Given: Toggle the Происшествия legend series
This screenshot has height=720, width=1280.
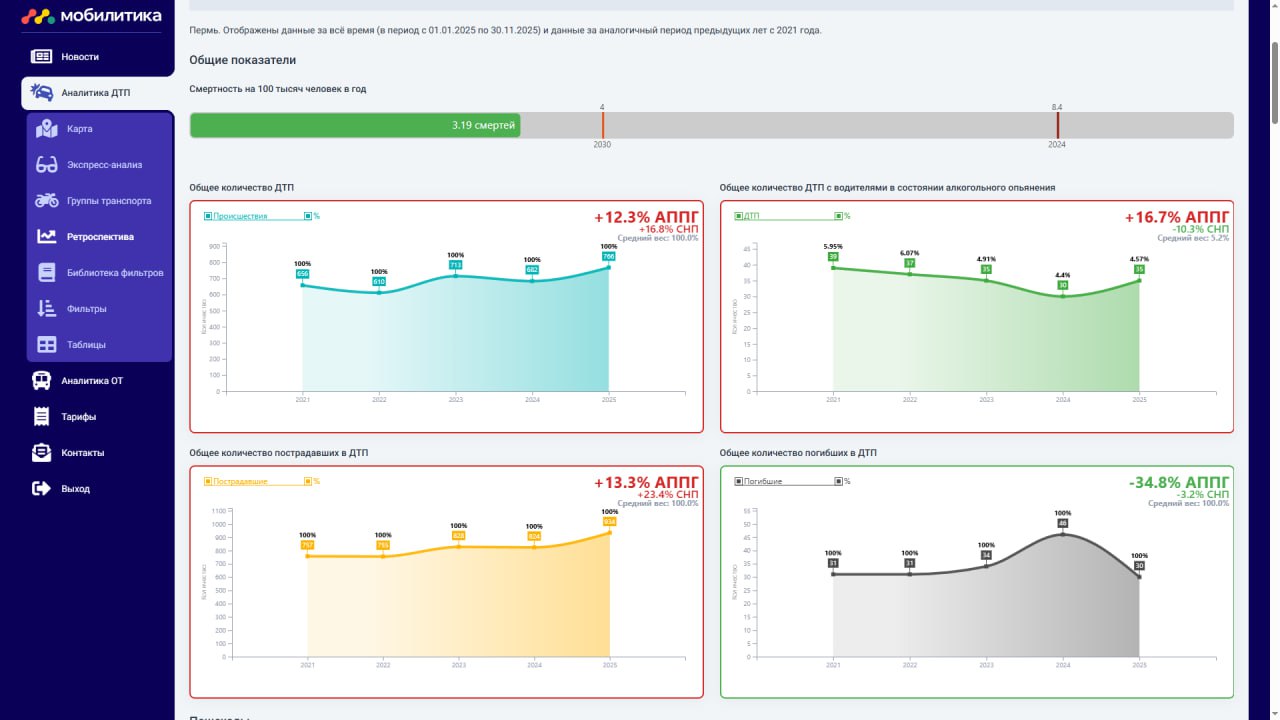Looking at the screenshot, I should tap(239, 216).
